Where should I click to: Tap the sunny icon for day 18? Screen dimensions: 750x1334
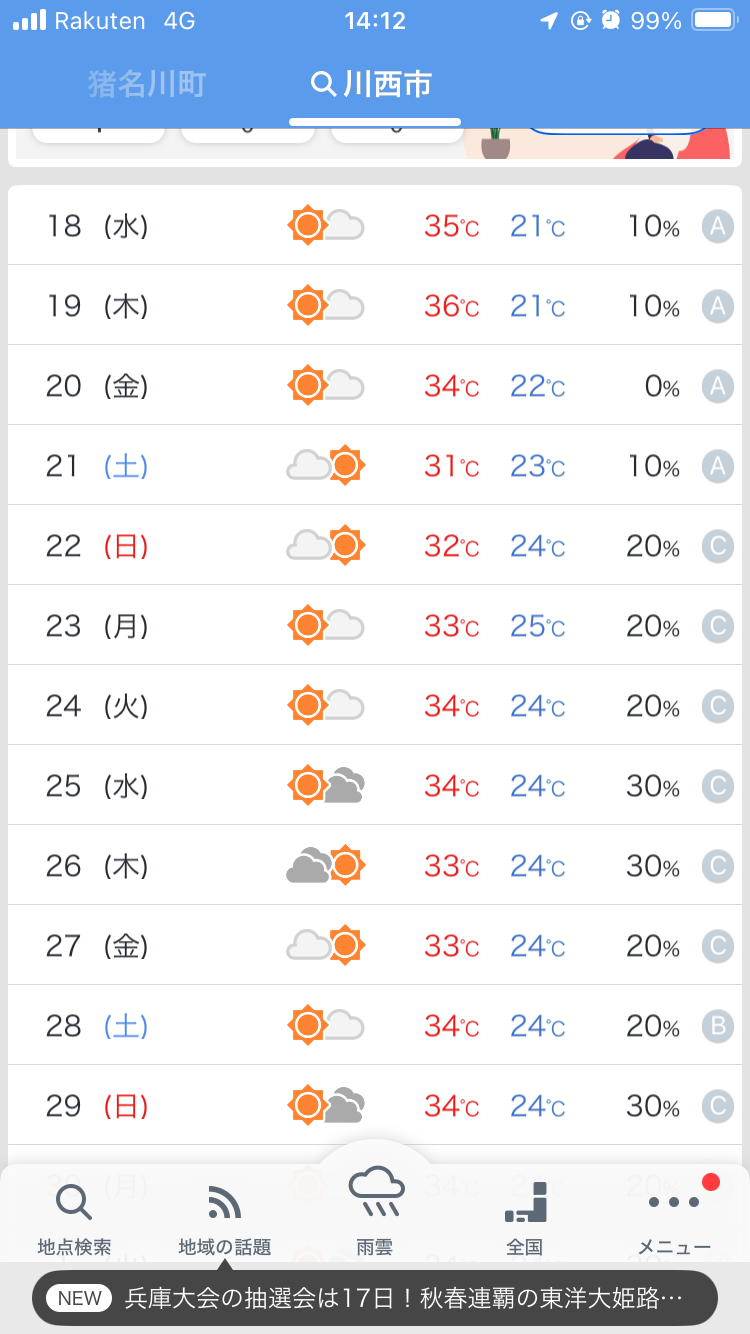[x=325, y=225]
